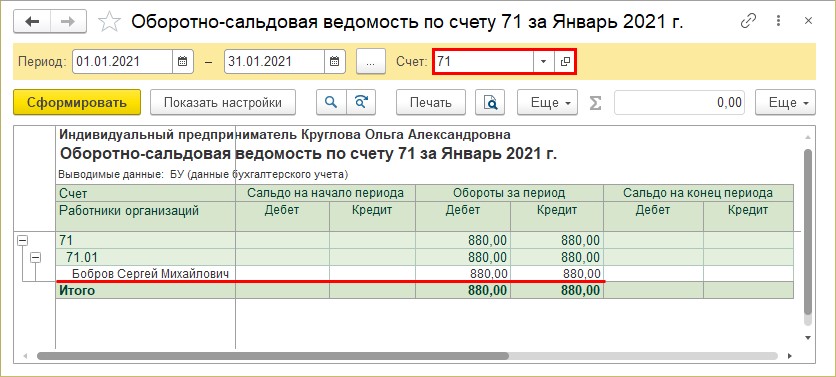Click Показать настройки button
The height and width of the screenshot is (377, 836).
pos(223,102)
